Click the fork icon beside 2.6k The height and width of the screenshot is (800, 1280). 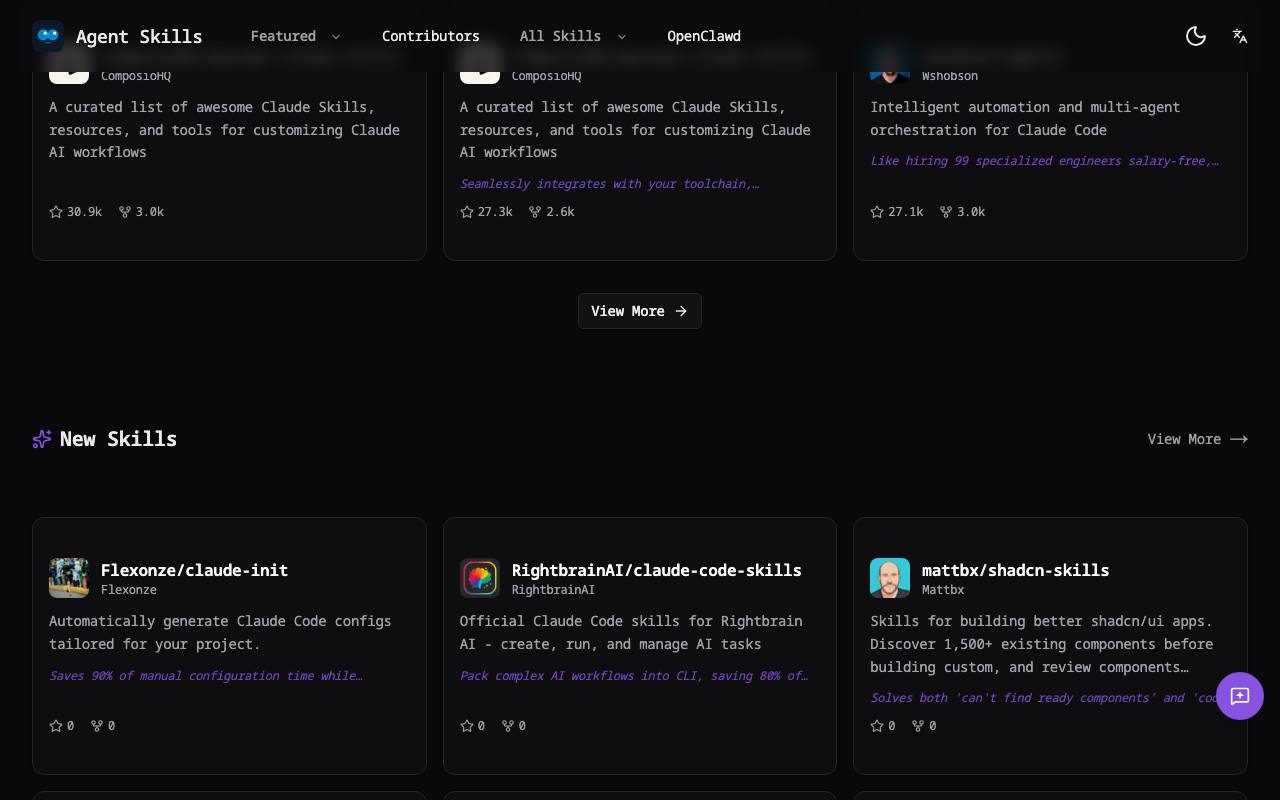[535, 212]
